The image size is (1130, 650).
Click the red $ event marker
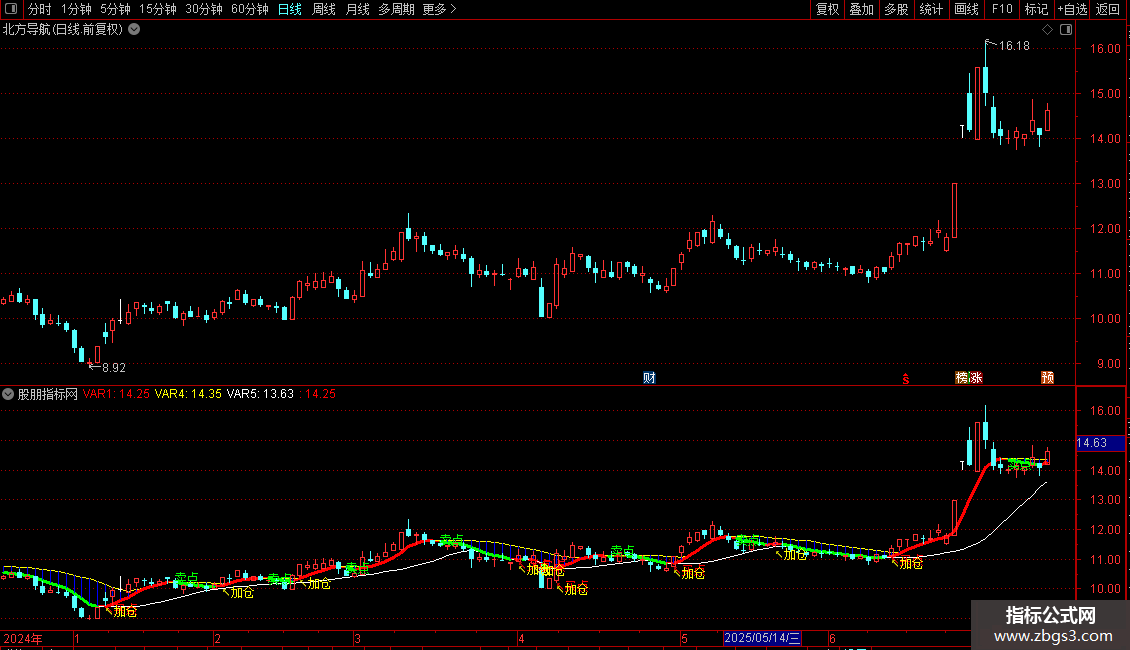906,379
